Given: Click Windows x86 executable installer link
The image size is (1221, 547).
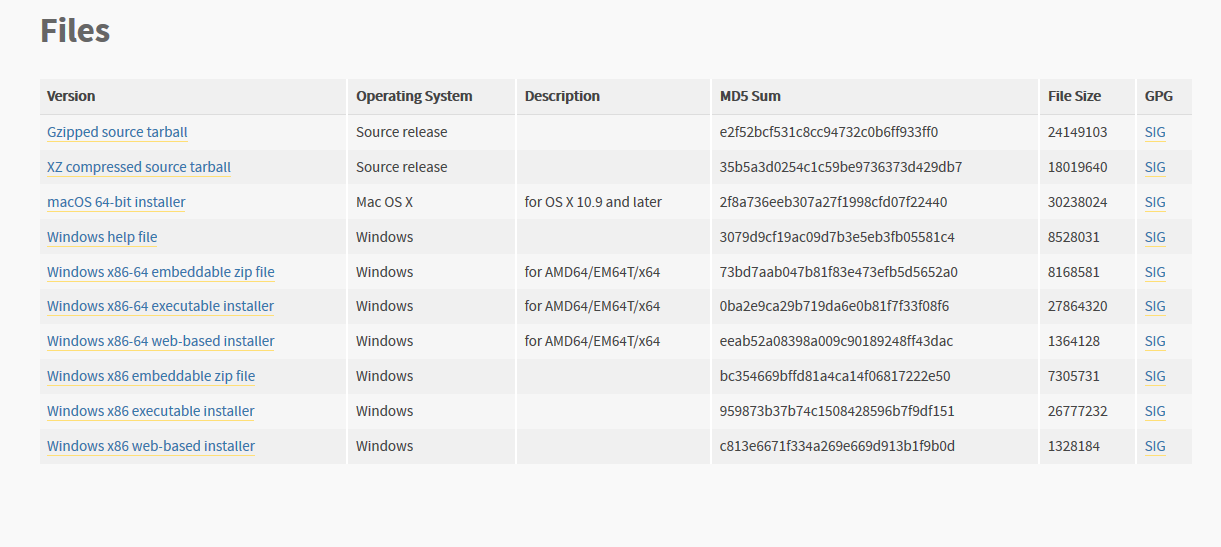Looking at the screenshot, I should [150, 411].
